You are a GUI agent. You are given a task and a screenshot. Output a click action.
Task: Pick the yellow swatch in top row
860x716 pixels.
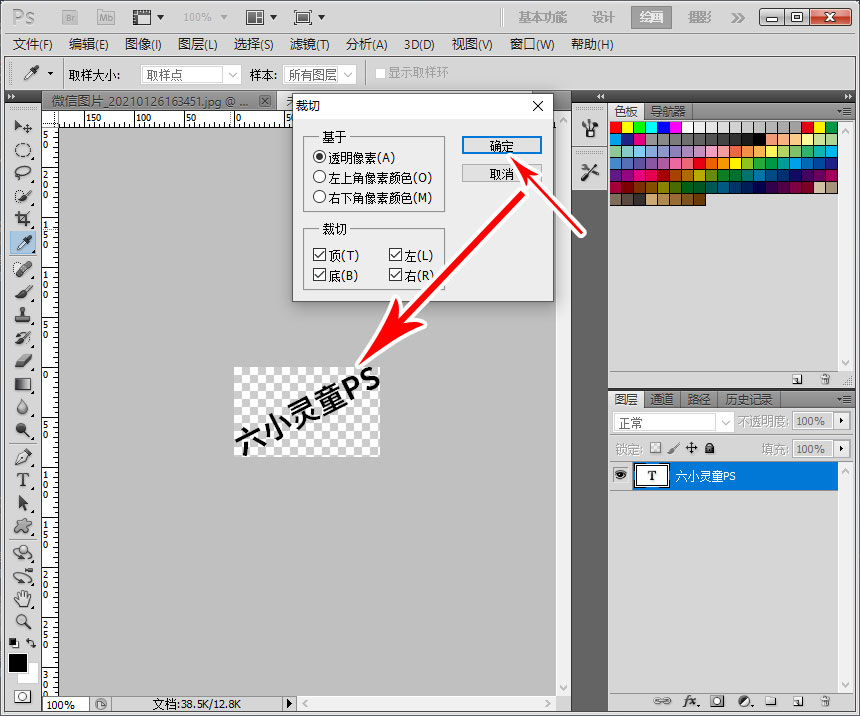point(627,127)
